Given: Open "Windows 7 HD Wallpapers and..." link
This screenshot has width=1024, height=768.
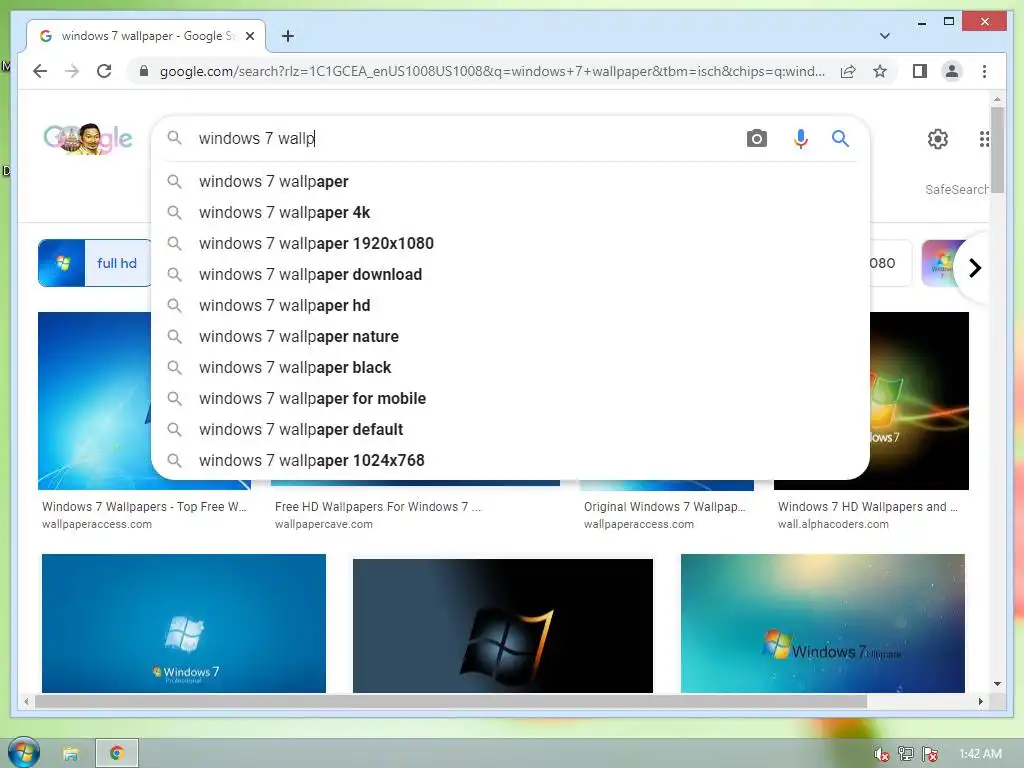Looking at the screenshot, I should pyautogui.click(x=867, y=507).
